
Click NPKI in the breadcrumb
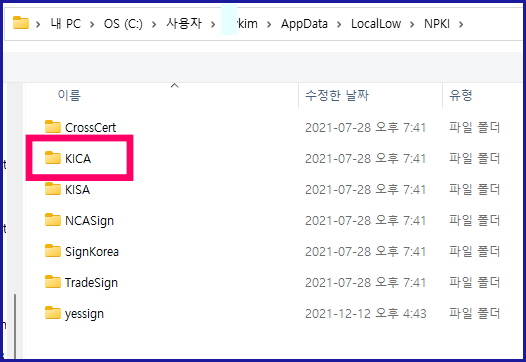437,24
